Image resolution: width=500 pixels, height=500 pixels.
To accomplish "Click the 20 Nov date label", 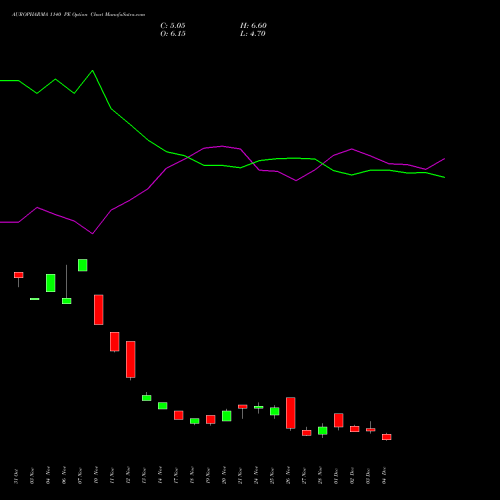I will pyautogui.click(x=224, y=476).
